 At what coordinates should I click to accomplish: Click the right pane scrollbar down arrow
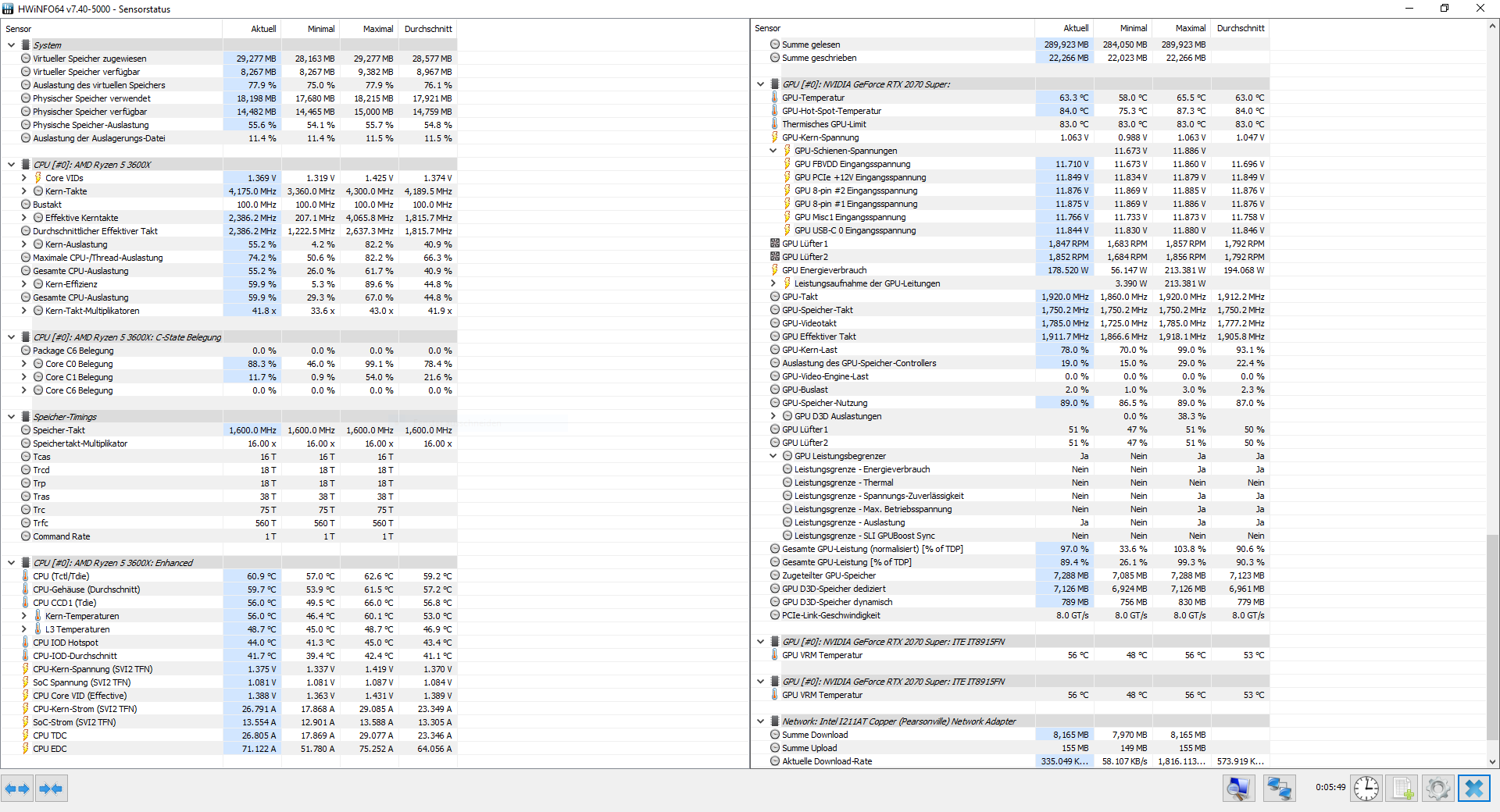pos(1492,762)
